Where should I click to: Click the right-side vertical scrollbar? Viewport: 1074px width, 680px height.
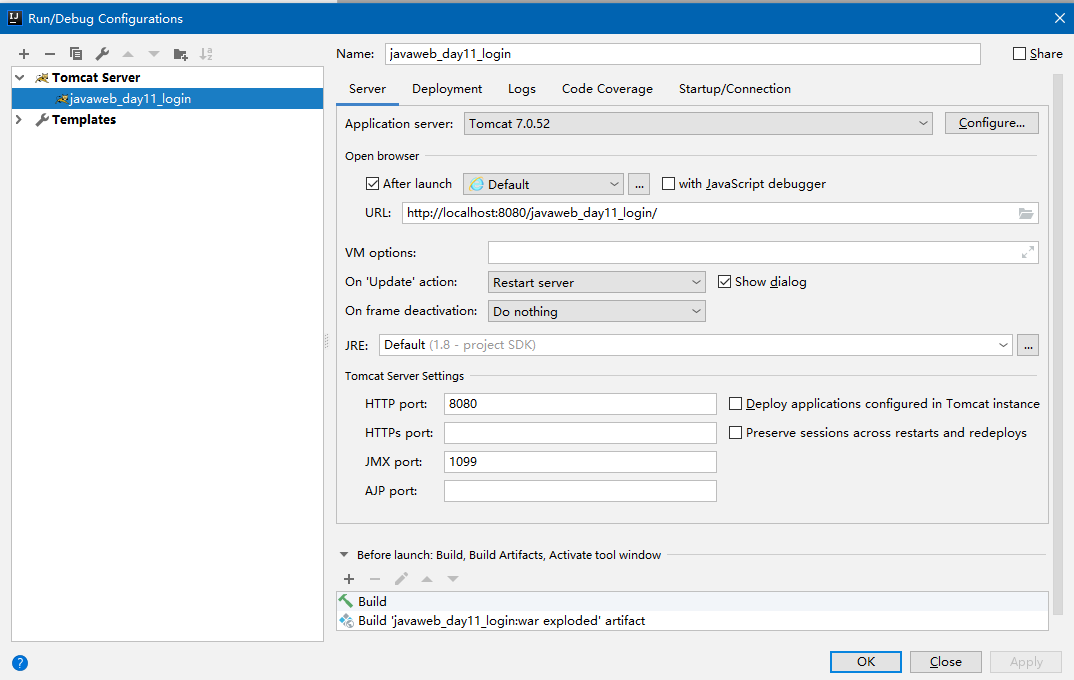pyautogui.click(x=1059, y=342)
